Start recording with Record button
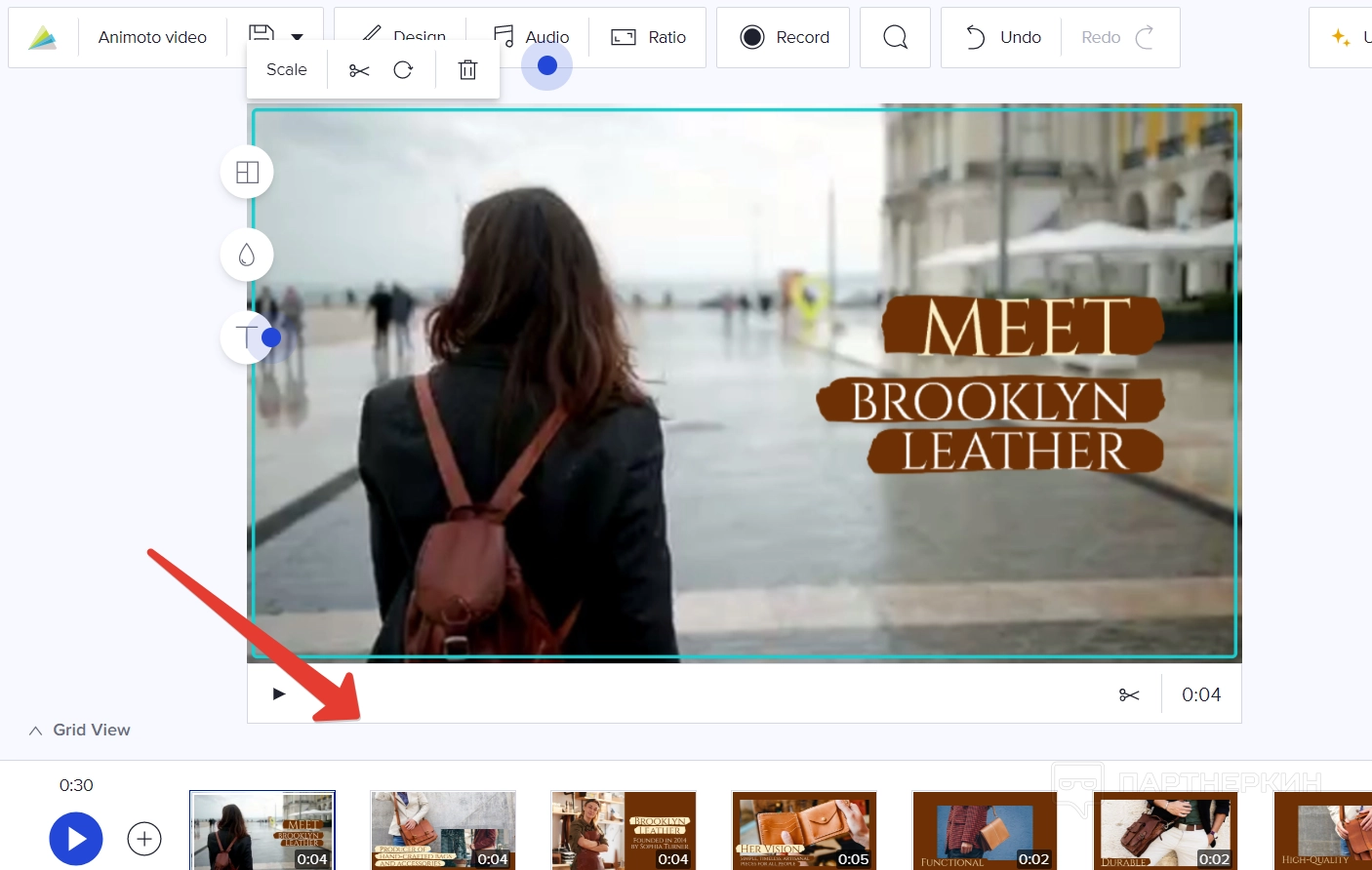 (x=784, y=38)
